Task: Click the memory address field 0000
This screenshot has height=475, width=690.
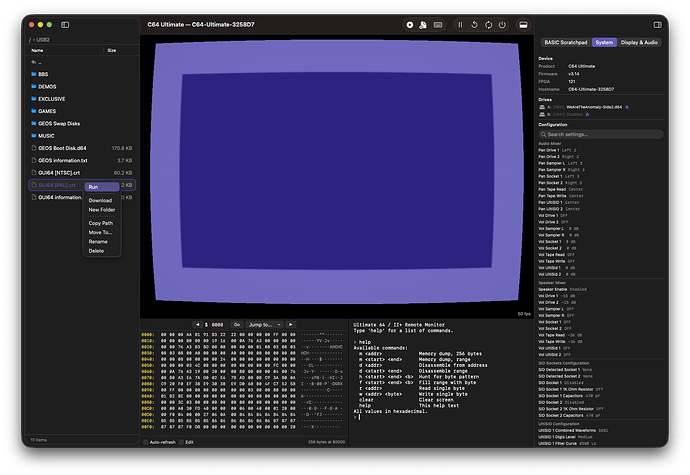Action: (x=217, y=325)
